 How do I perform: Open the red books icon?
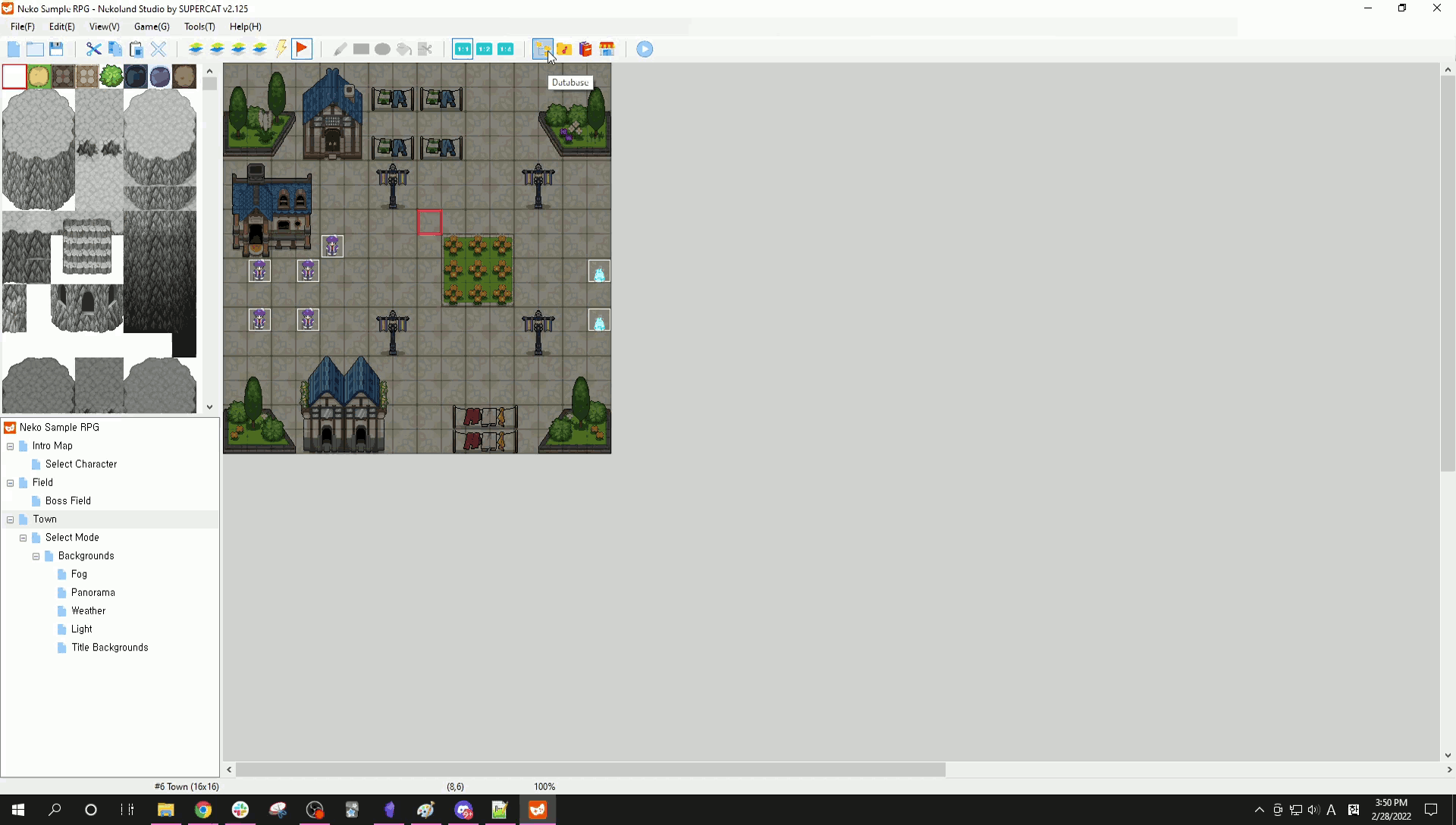pyautogui.click(x=585, y=49)
